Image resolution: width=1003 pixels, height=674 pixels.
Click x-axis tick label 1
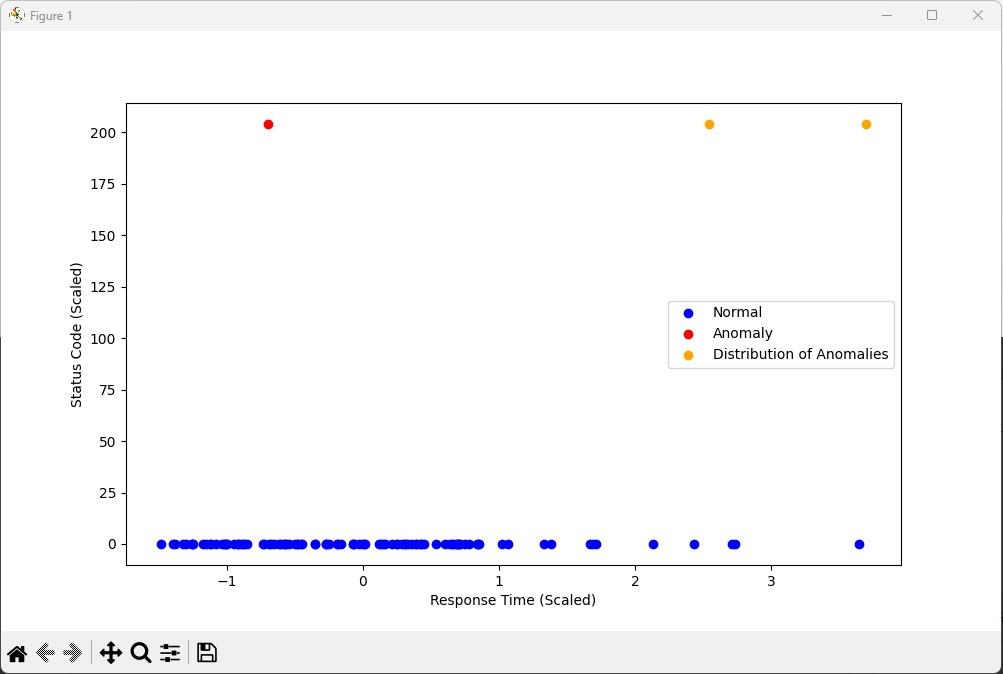pos(499,581)
